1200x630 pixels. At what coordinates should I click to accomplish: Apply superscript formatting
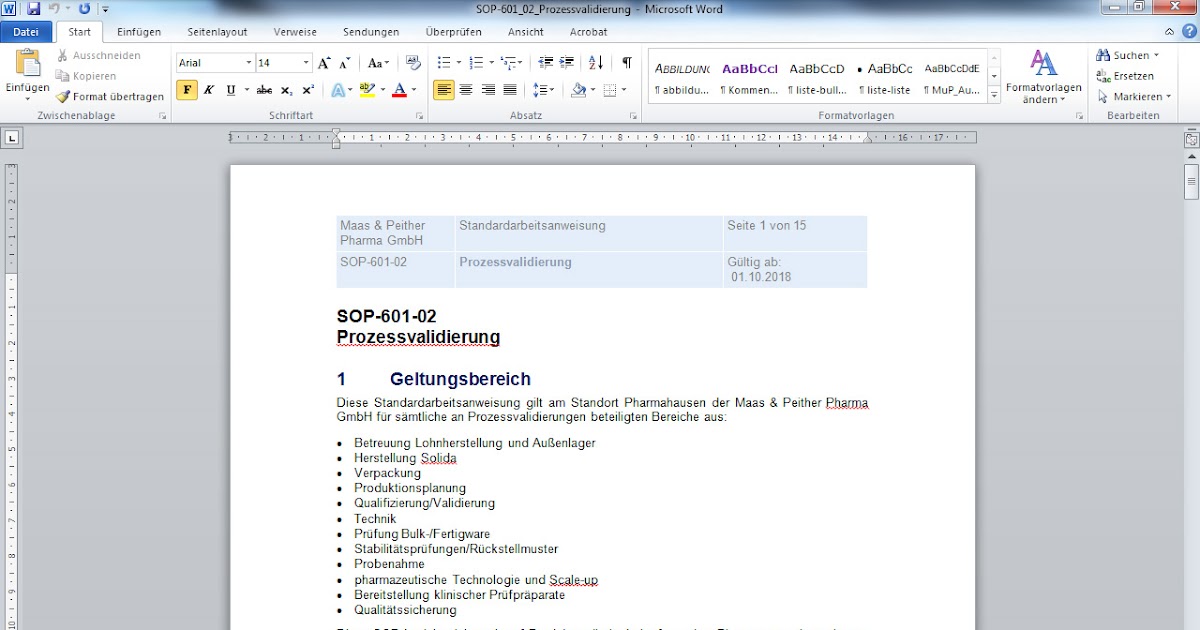click(x=308, y=90)
